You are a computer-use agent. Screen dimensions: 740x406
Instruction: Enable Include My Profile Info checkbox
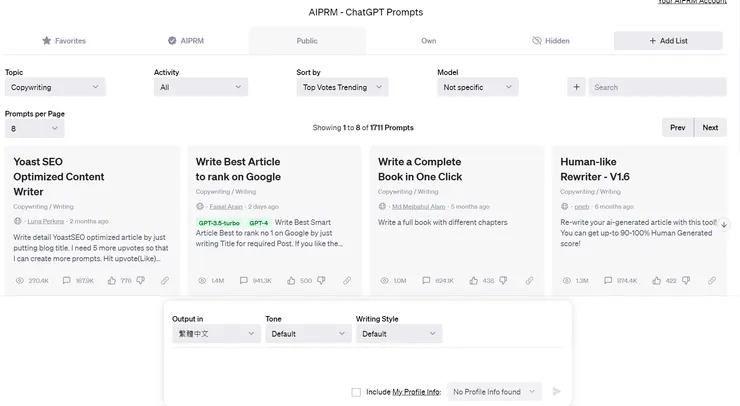356,392
